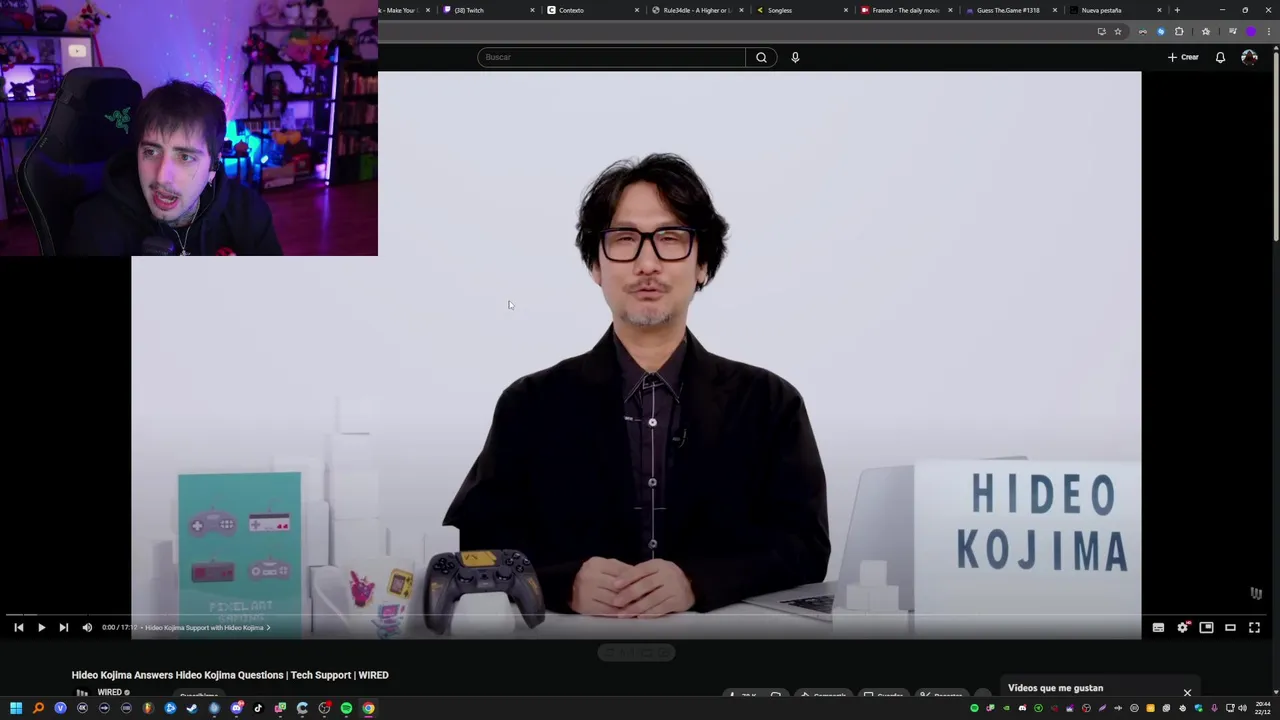Open YouTube notifications bell
This screenshot has width=1280, height=720.
point(1220,57)
